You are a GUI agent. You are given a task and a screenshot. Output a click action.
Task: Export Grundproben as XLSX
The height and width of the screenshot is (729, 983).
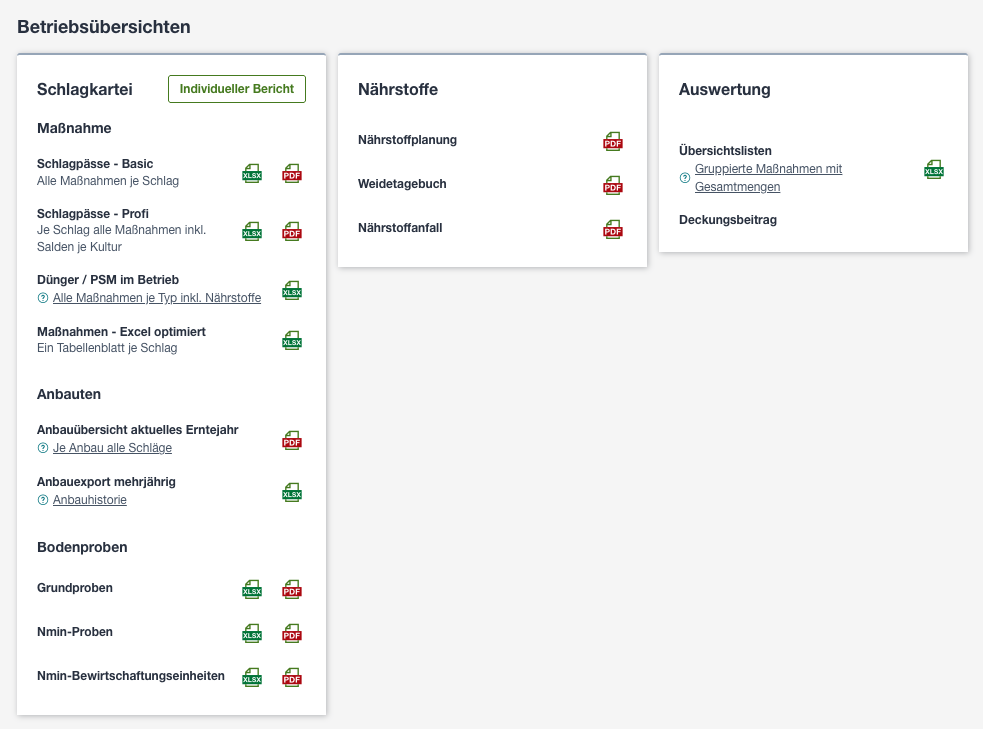pyautogui.click(x=252, y=589)
